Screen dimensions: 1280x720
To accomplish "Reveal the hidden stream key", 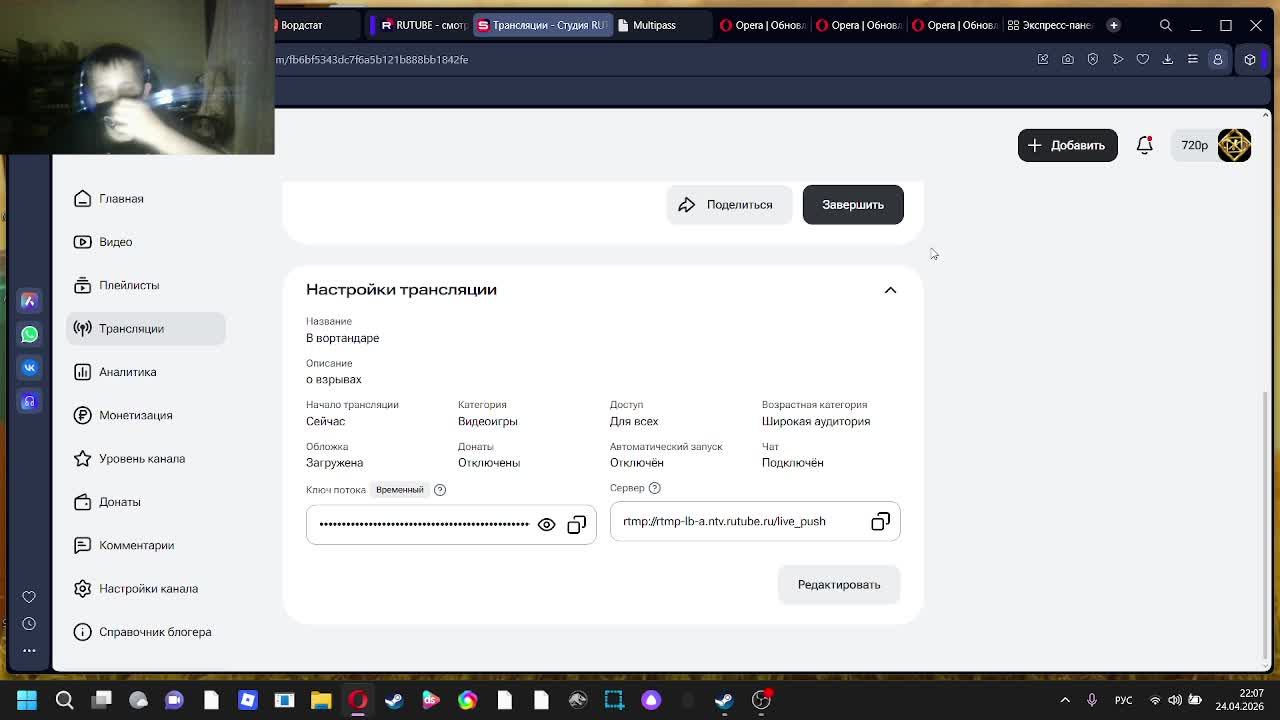I will coord(546,525).
